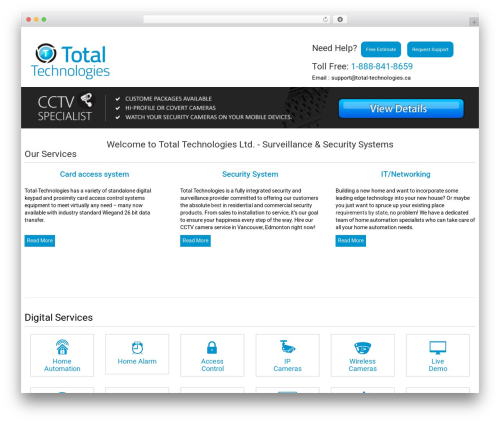Screen dimensions: 500x423
Task: Select the Home Automation house icon
Action: tap(62, 347)
